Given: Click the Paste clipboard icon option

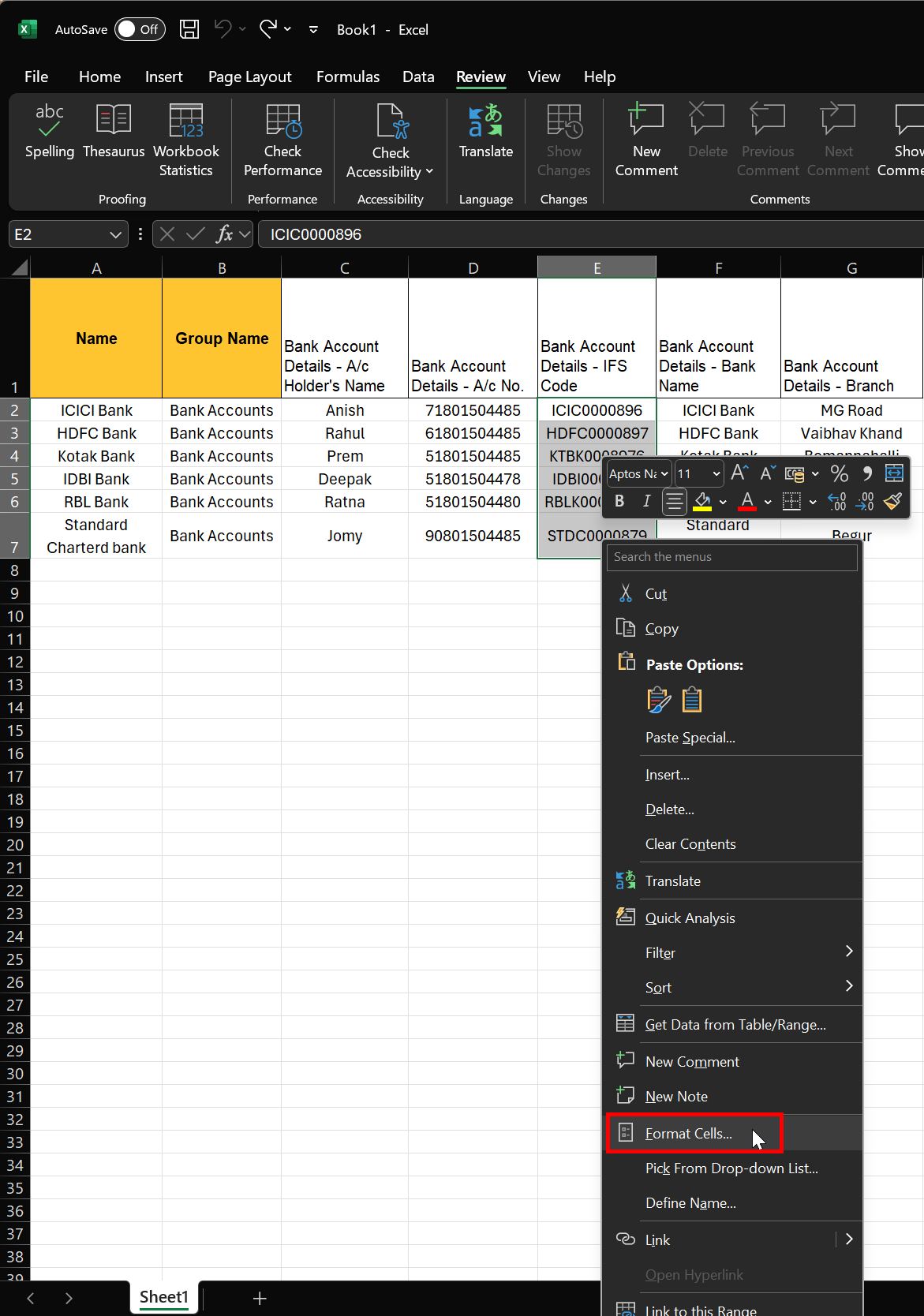Looking at the screenshot, I should 692,700.
